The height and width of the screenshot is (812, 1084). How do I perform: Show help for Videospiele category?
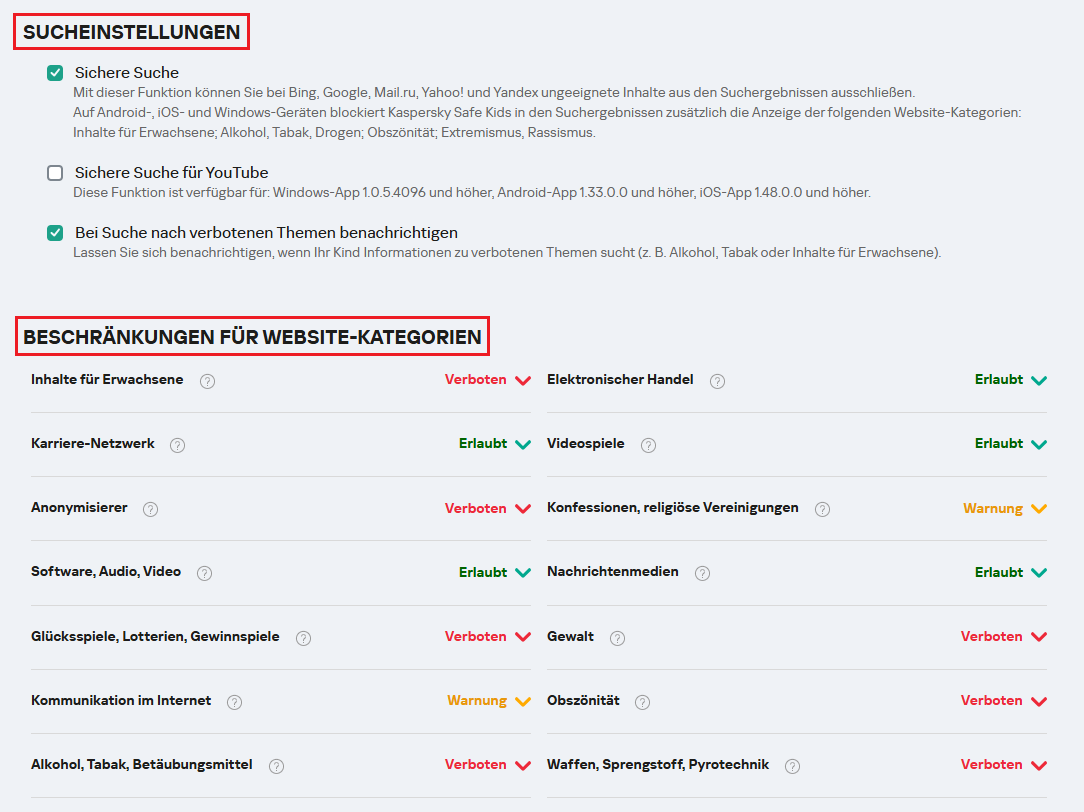point(648,445)
